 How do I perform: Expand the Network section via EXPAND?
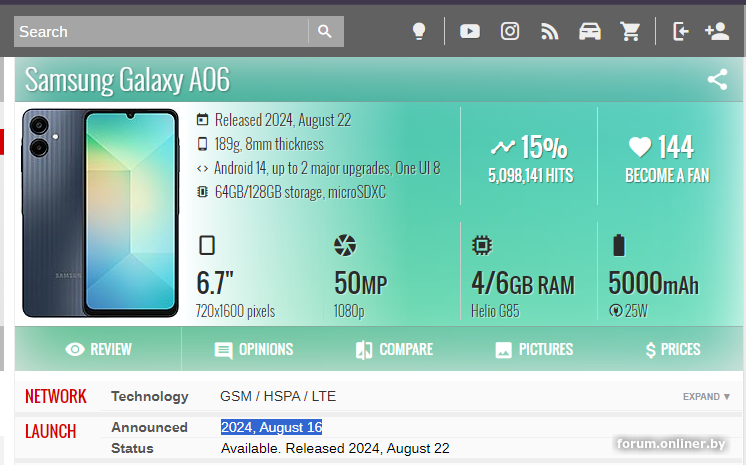click(x=707, y=396)
